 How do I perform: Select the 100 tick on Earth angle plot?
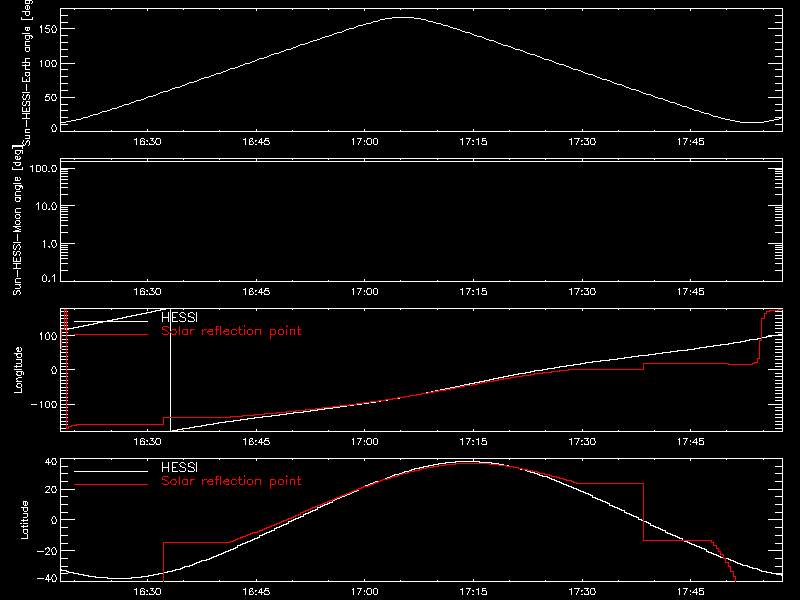tap(47, 64)
